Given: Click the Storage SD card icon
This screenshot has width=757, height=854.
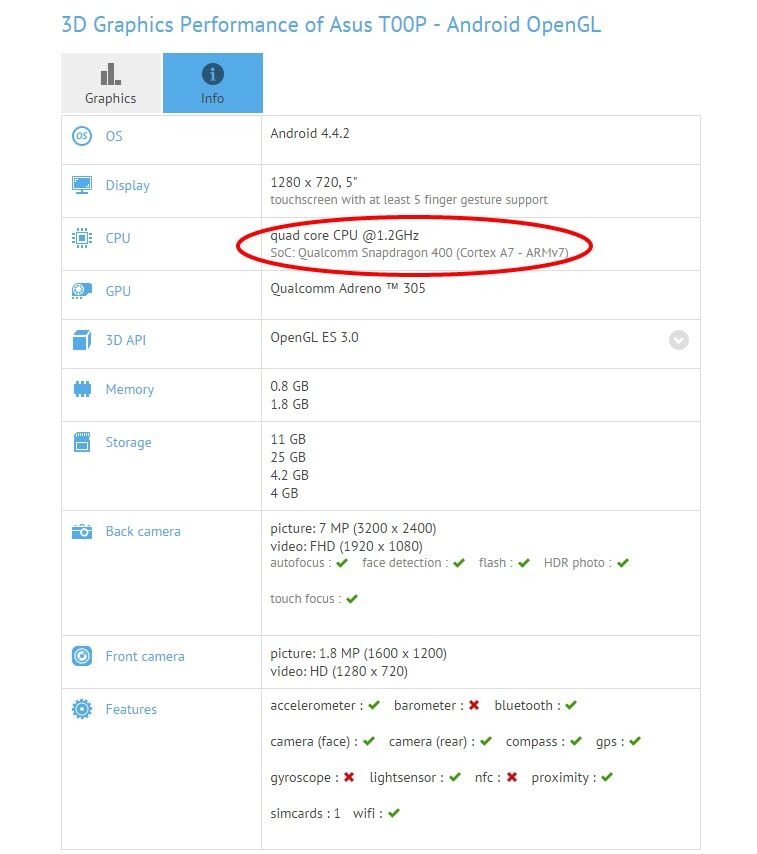Looking at the screenshot, I should (x=82, y=442).
